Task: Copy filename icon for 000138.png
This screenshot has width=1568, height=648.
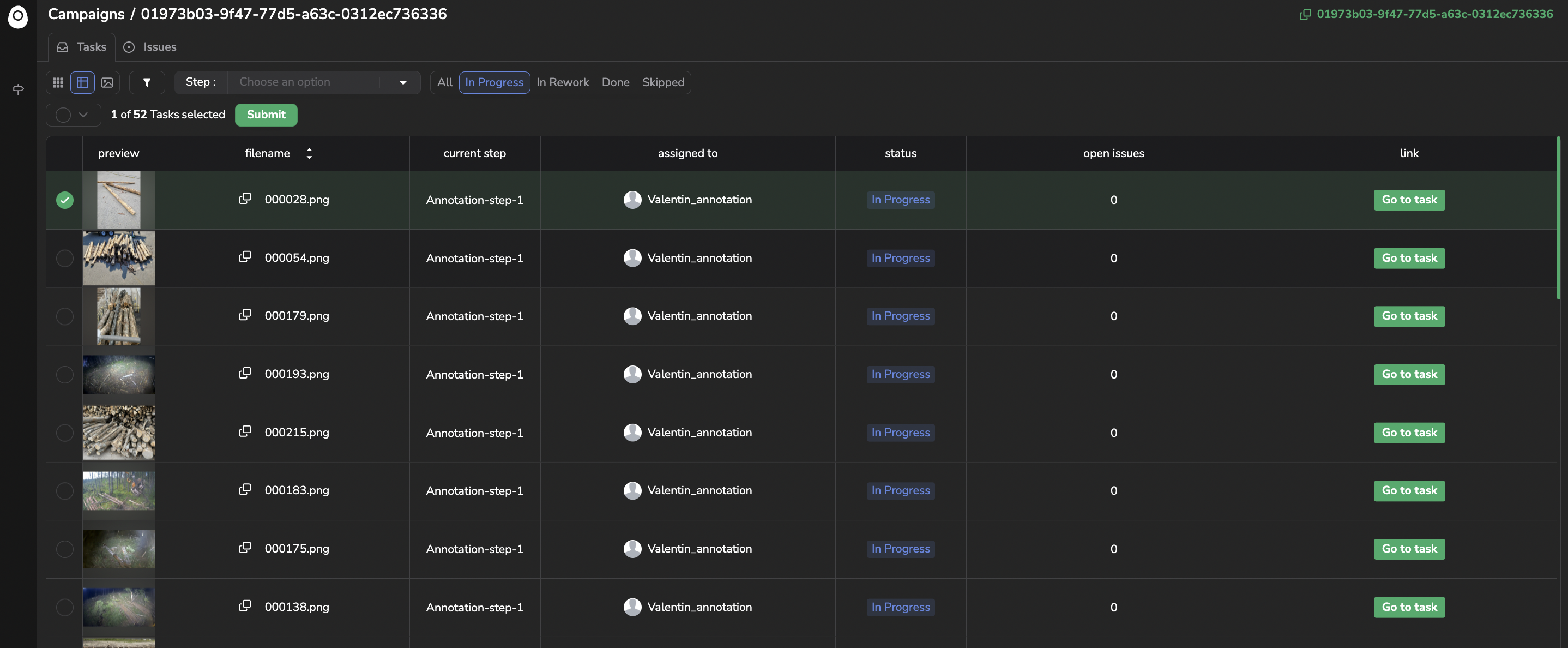Action: pyautogui.click(x=245, y=606)
